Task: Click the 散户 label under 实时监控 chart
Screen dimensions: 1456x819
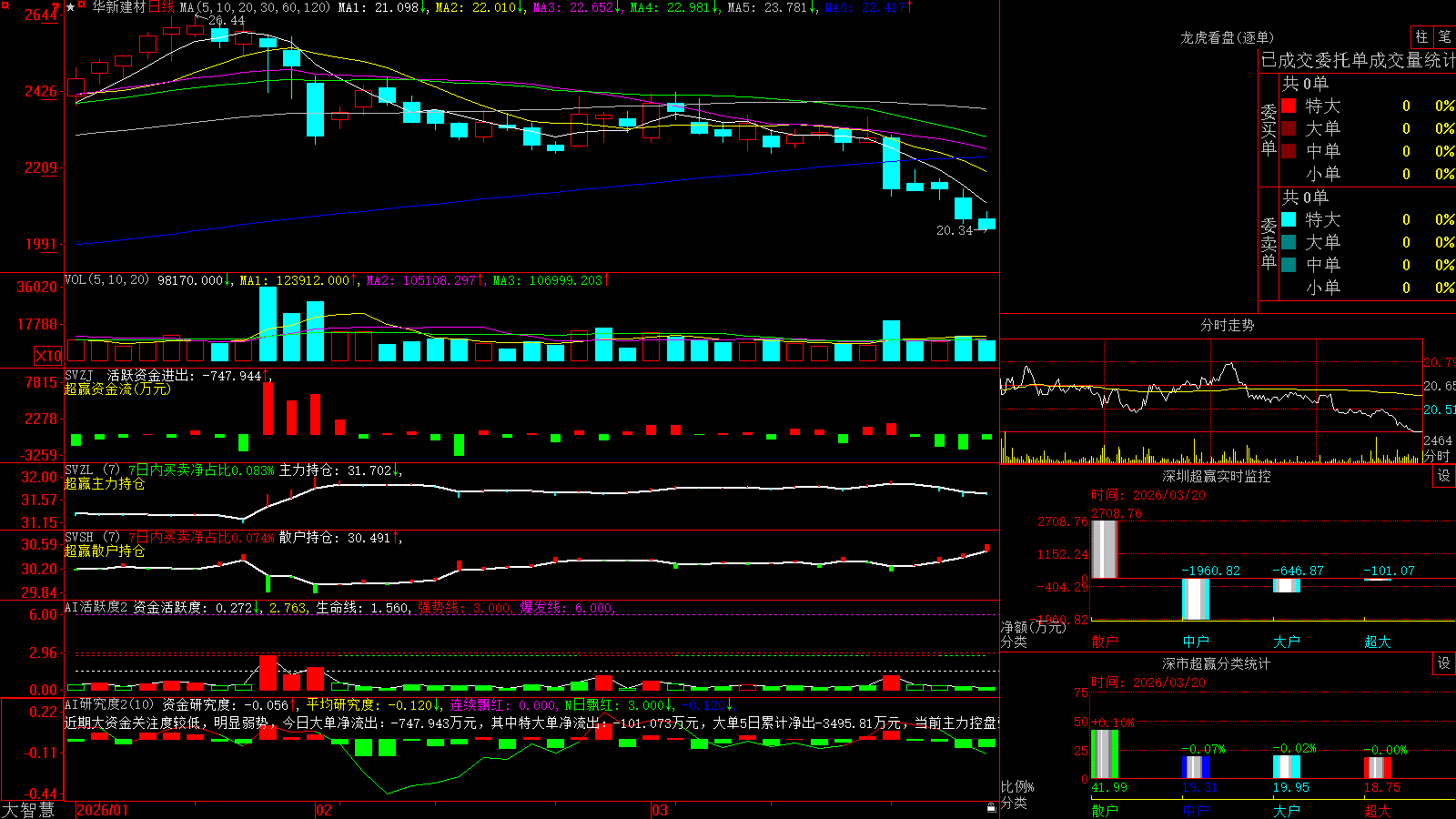Action: [1105, 642]
